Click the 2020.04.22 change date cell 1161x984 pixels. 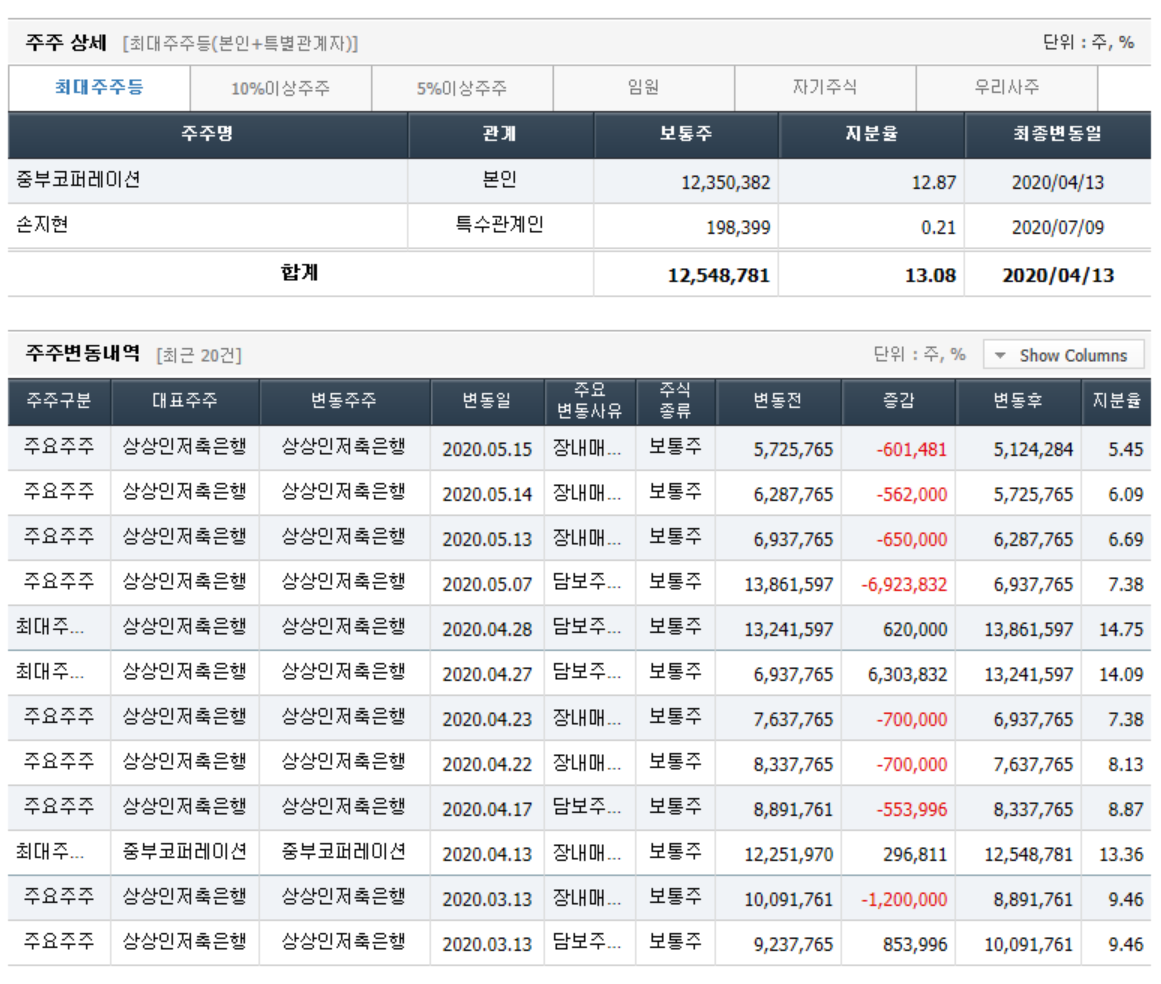[x=487, y=766]
